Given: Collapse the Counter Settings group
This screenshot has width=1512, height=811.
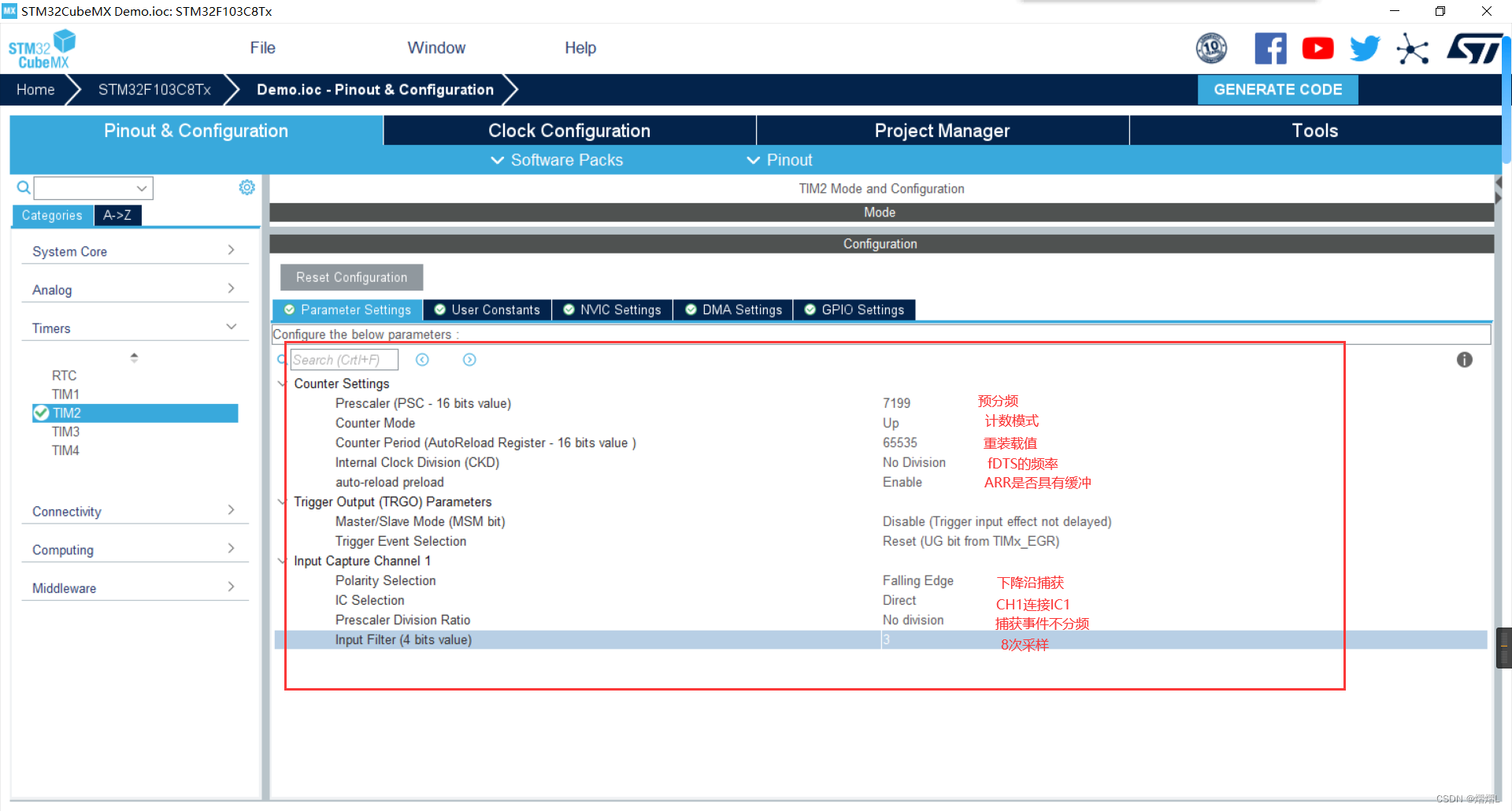Looking at the screenshot, I should pos(282,383).
